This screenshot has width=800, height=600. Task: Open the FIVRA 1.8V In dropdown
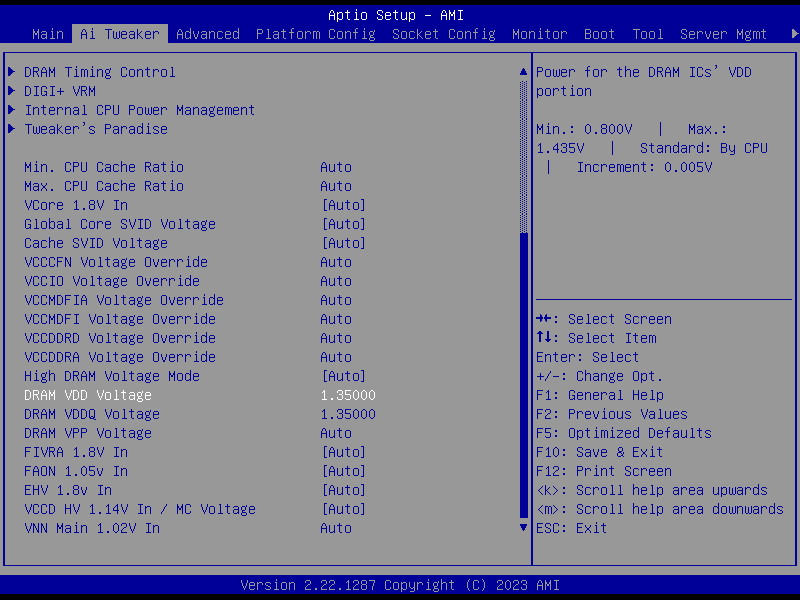[344, 452]
